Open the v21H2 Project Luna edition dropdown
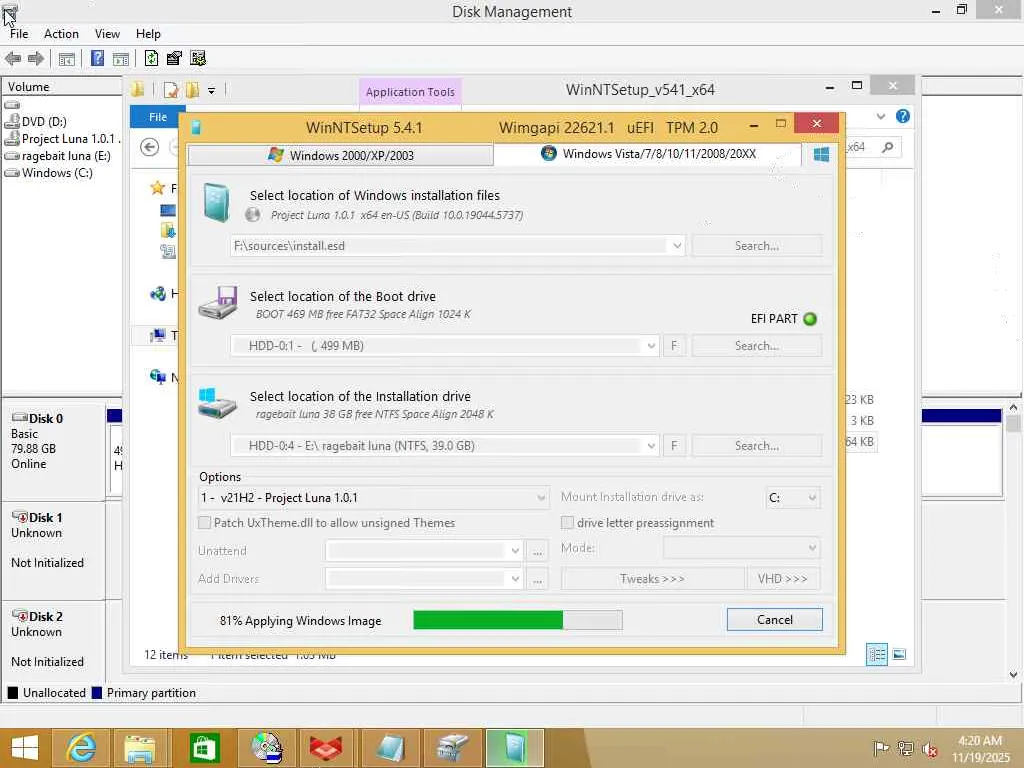This screenshot has width=1024, height=768. 541,498
